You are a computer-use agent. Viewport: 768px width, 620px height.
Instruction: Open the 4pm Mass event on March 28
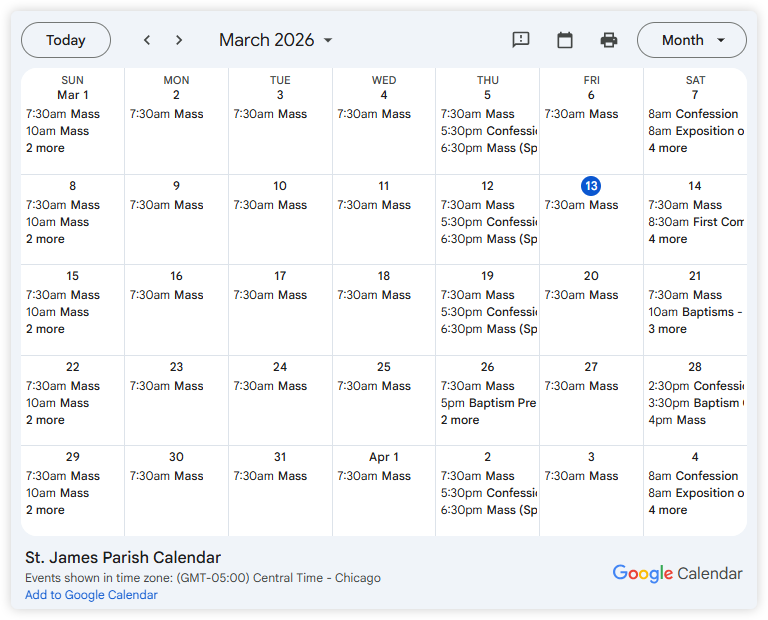[x=677, y=420]
